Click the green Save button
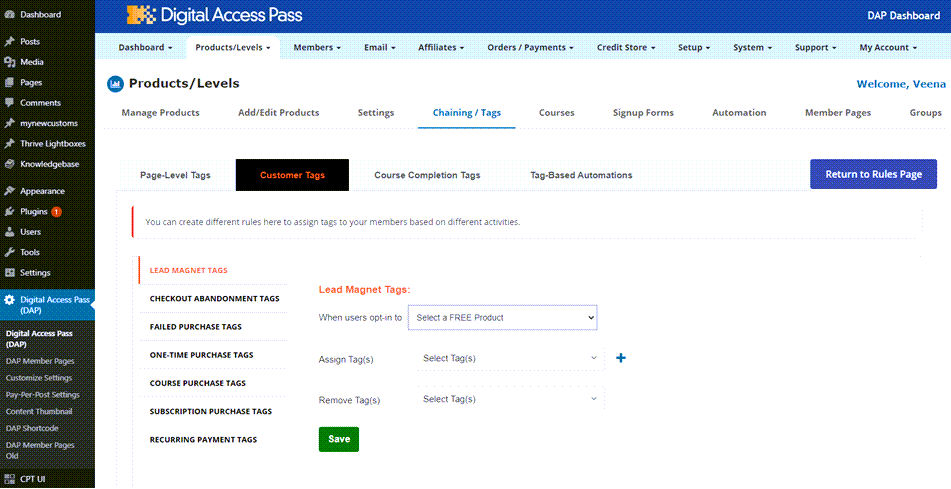 point(339,439)
